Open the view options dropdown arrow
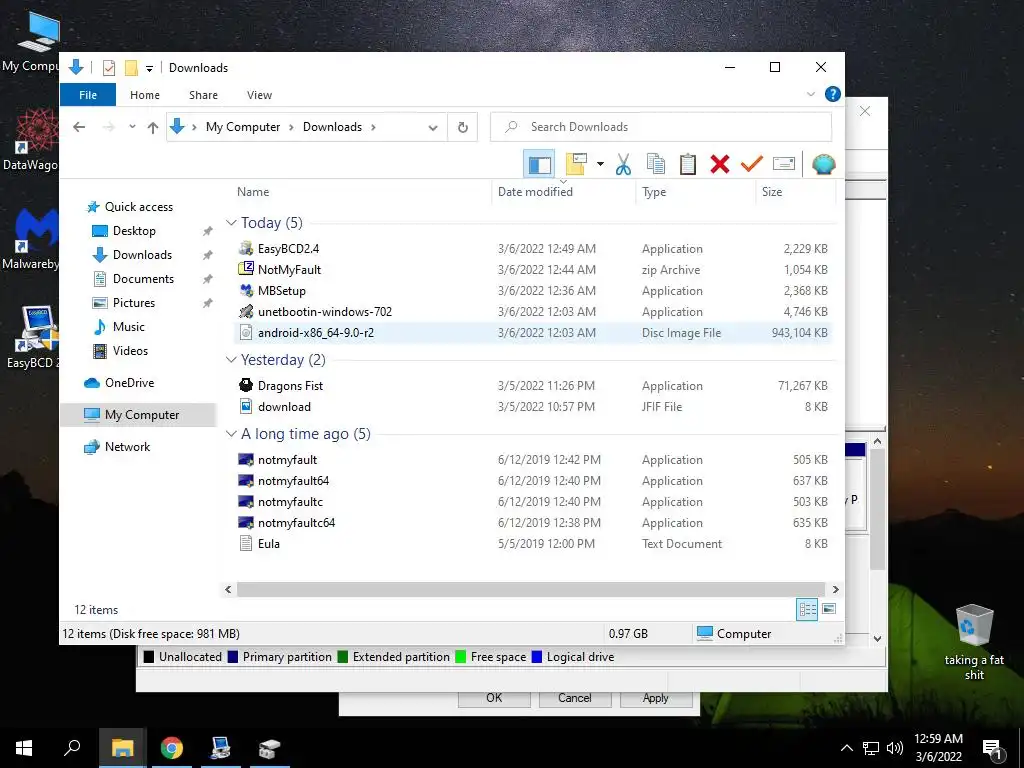The image size is (1024, 768). pyautogui.click(x=600, y=164)
